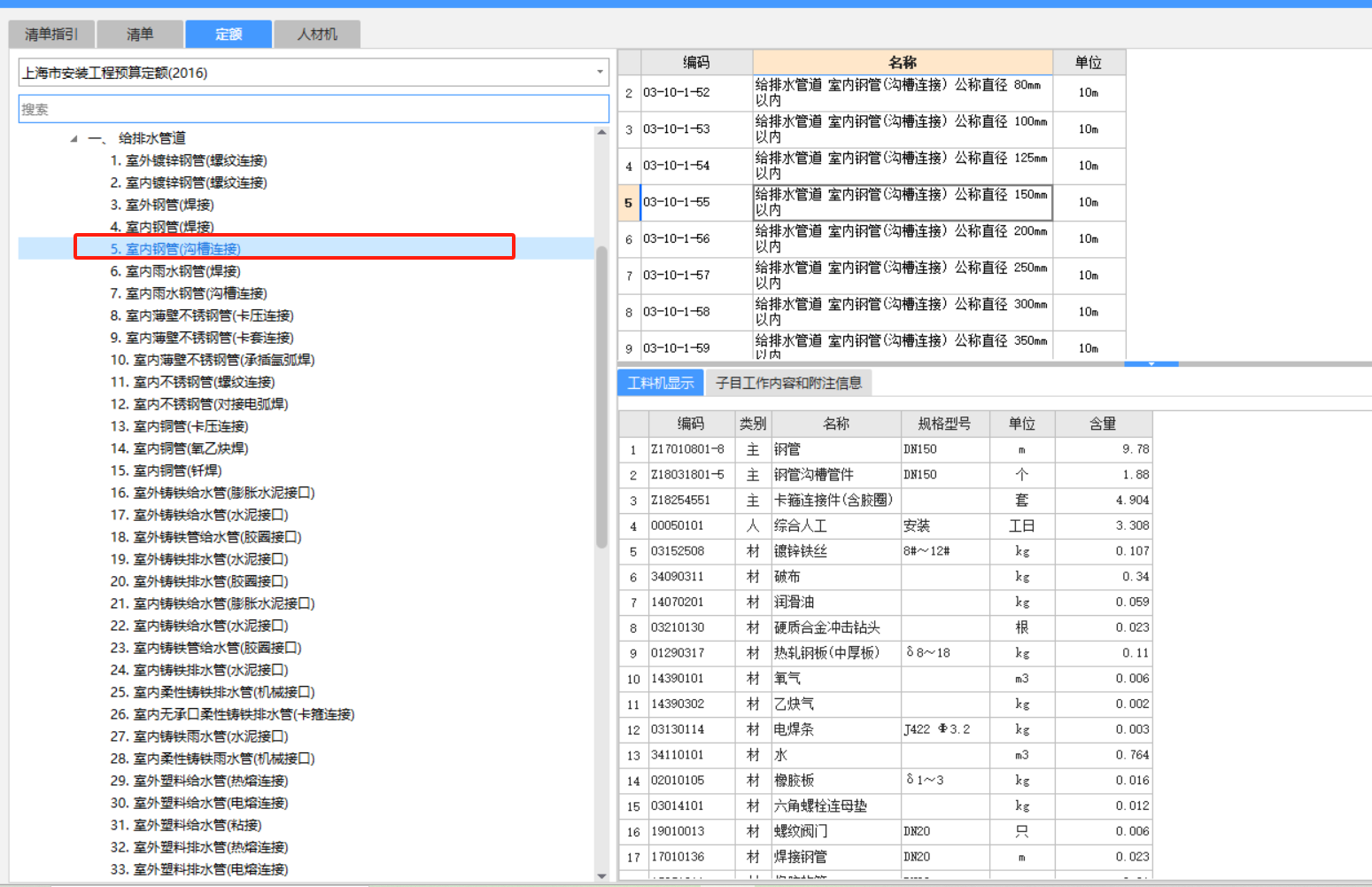The image size is (1372, 887).
Task: Select quota row 03-10-1-52
Action: (872, 93)
